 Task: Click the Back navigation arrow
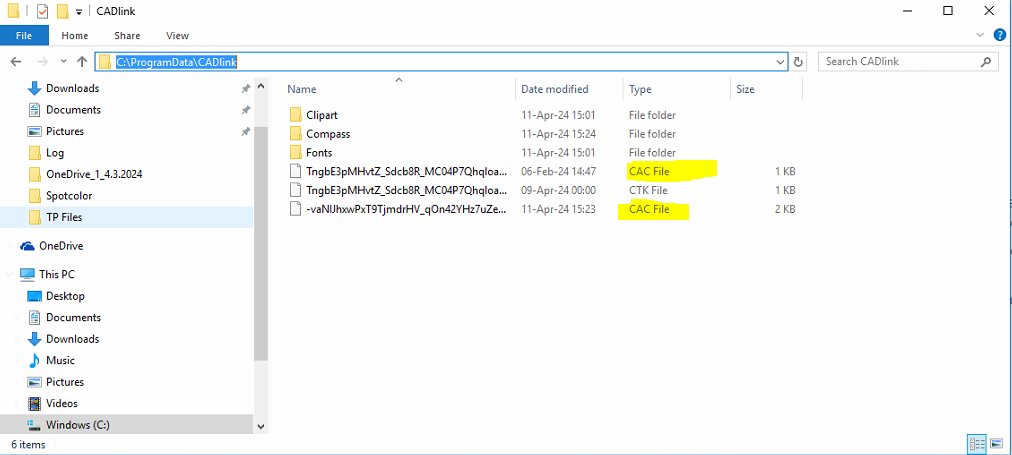click(x=16, y=62)
